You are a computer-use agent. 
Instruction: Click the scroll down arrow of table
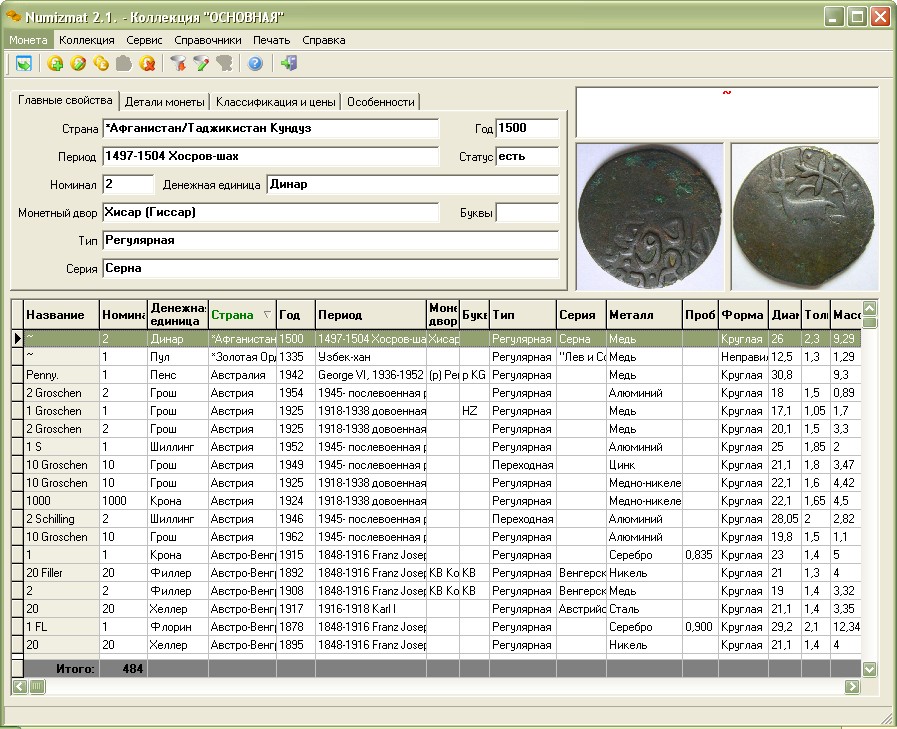870,669
